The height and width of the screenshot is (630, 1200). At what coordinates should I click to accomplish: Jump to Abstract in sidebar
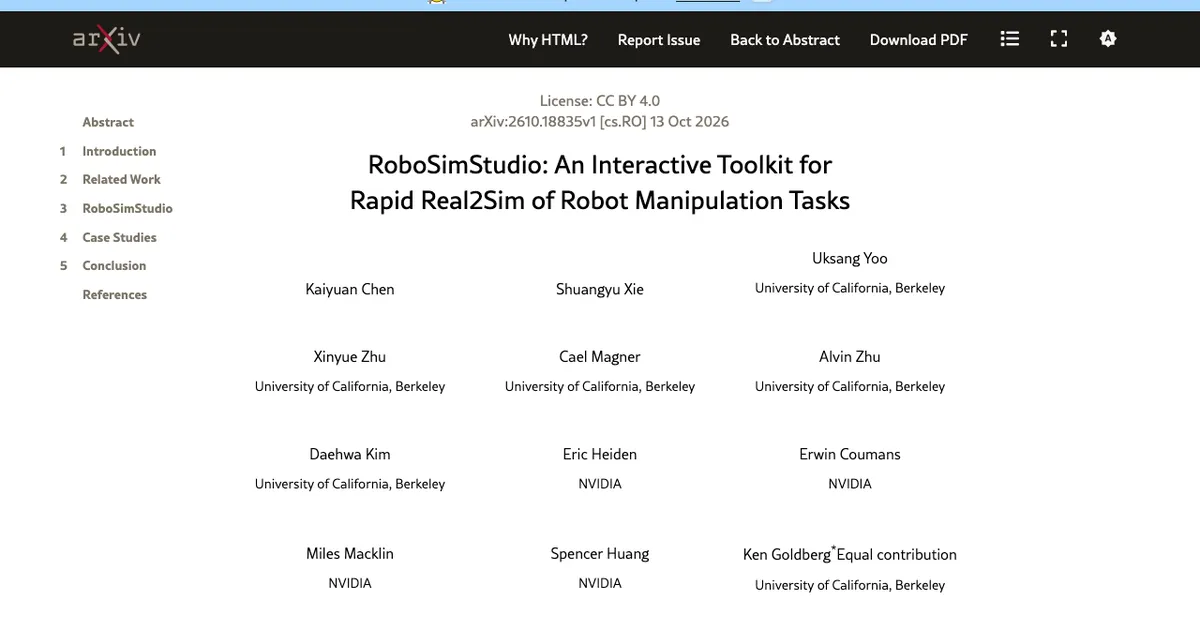coord(108,122)
